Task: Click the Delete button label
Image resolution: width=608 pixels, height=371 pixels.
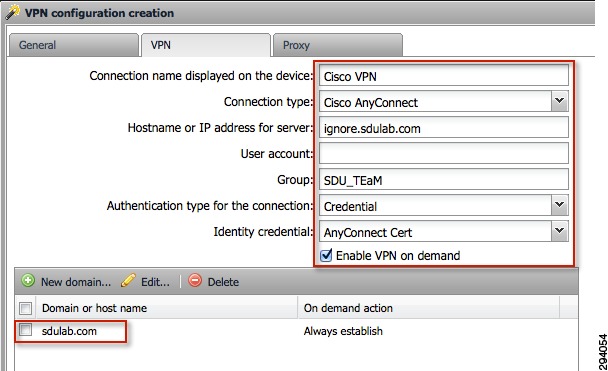Action: click(x=223, y=282)
